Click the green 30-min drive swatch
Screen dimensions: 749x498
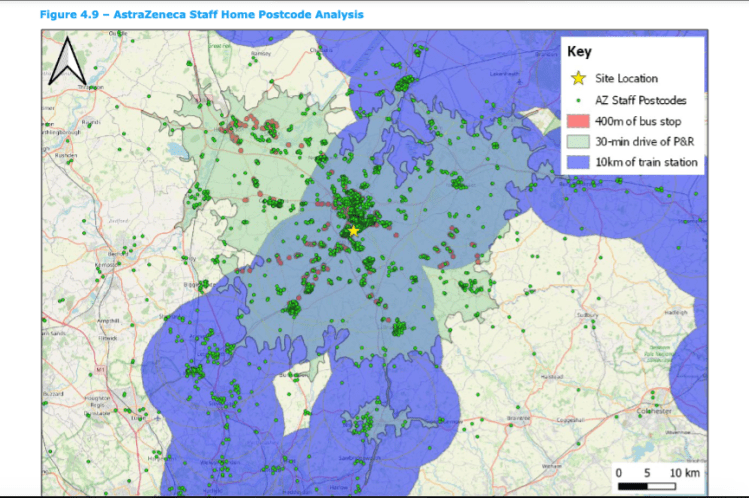(x=579, y=142)
